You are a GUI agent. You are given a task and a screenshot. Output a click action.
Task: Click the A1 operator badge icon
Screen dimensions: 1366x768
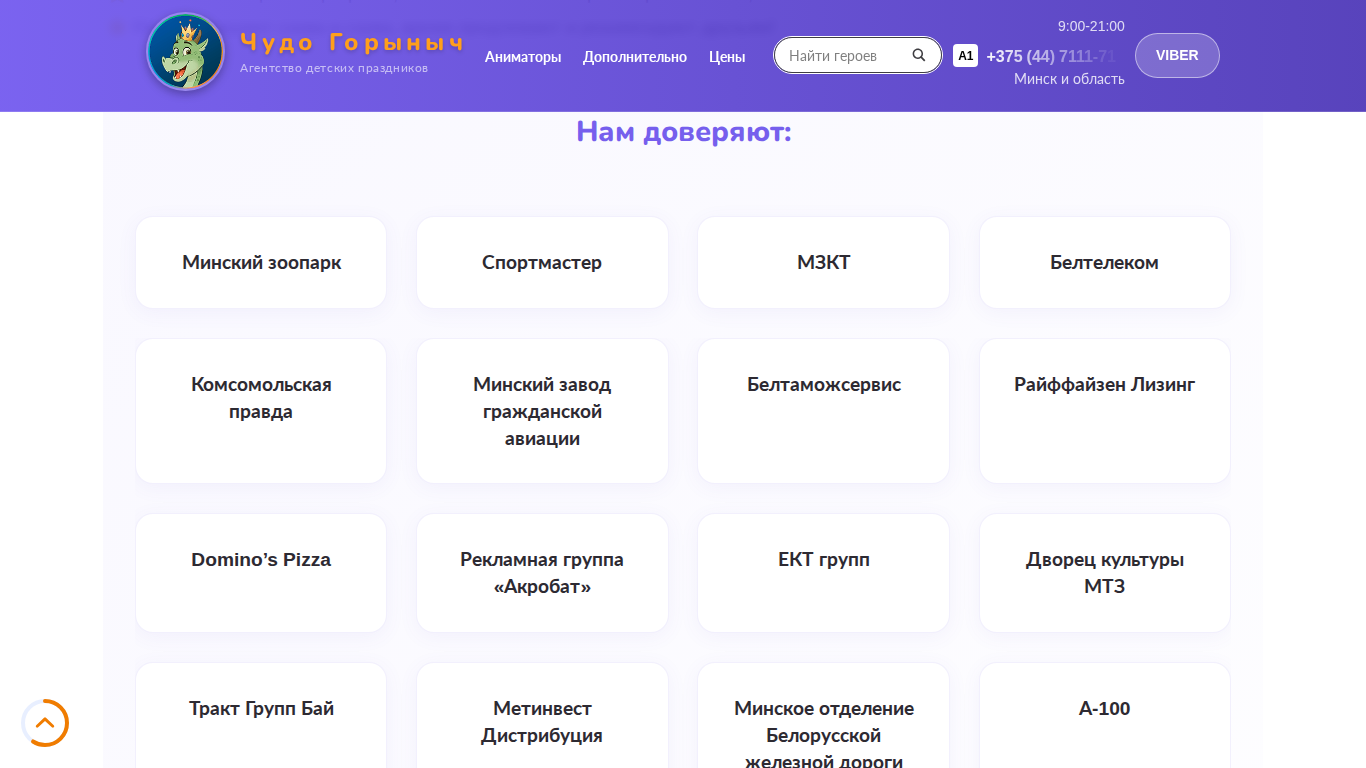click(965, 56)
